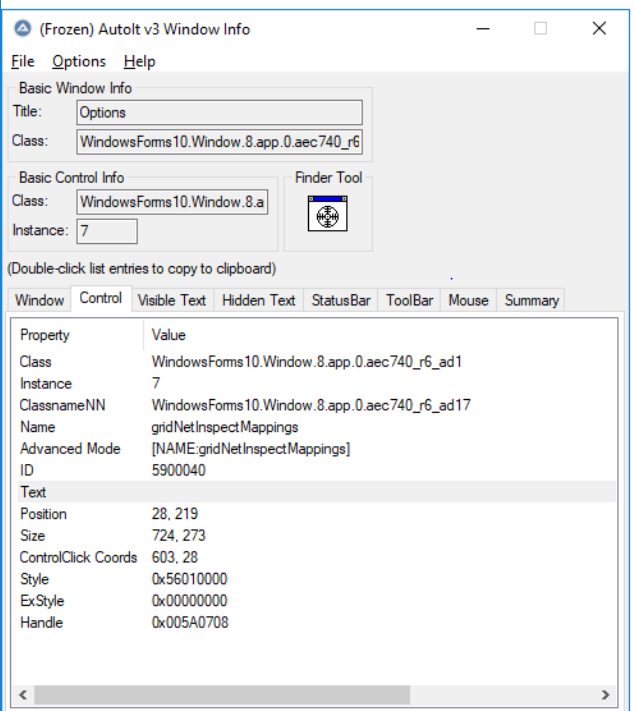Select the ID row 5900040
634x711 pixels.
click(316, 471)
